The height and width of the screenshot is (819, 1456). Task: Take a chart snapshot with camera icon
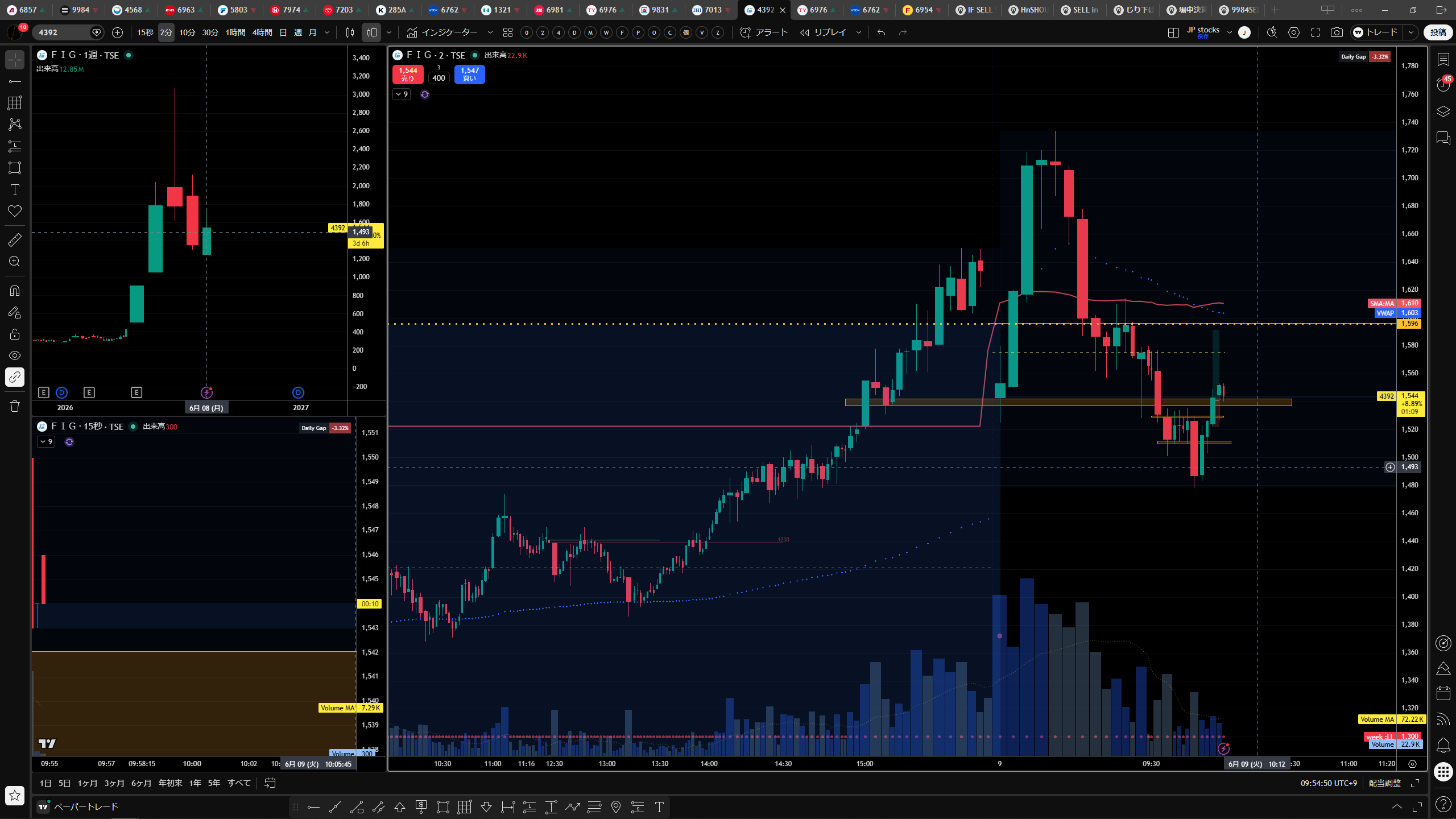coord(1337,32)
